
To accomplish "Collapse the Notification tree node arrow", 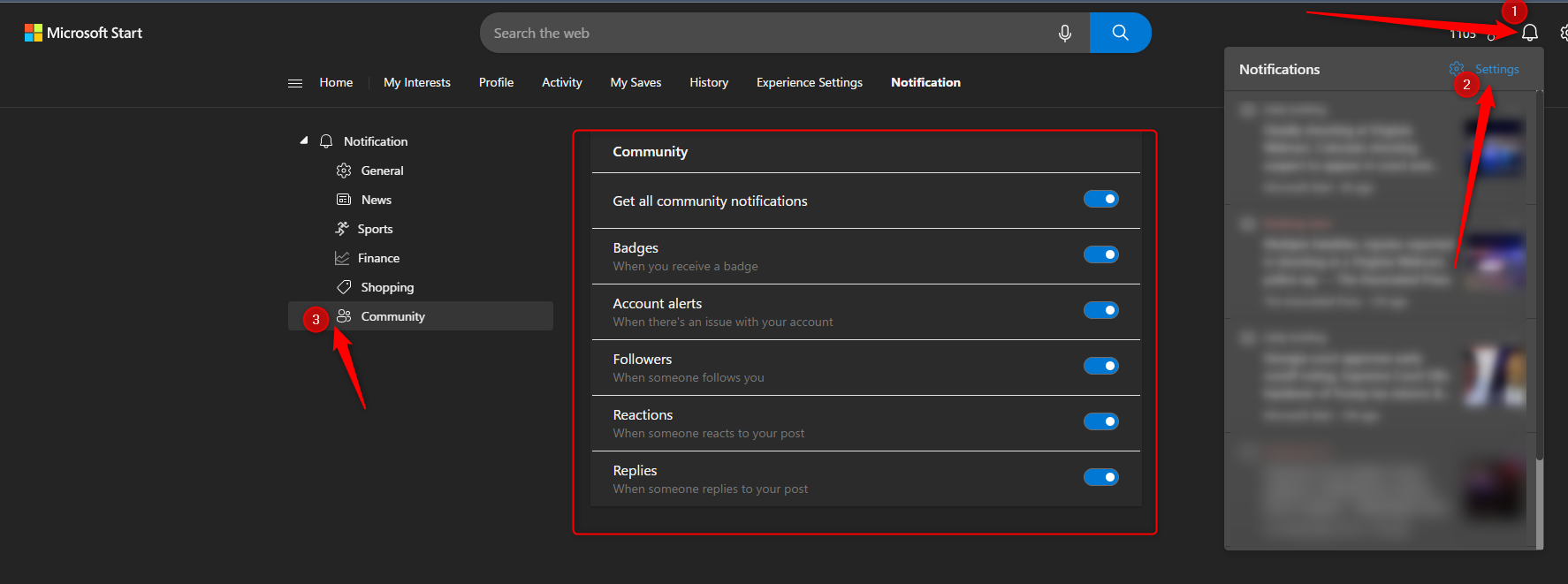I will pos(304,140).
